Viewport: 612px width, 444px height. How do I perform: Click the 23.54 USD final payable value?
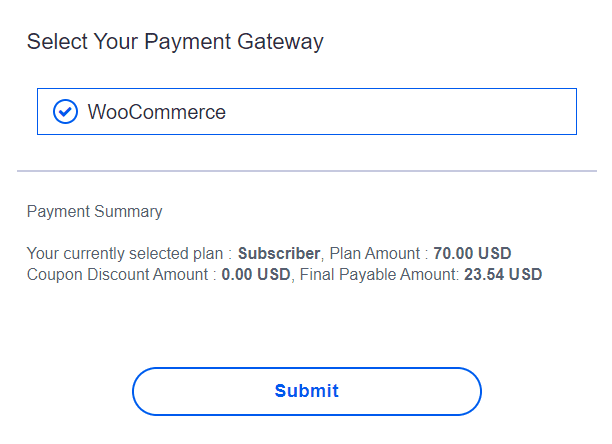(x=503, y=275)
